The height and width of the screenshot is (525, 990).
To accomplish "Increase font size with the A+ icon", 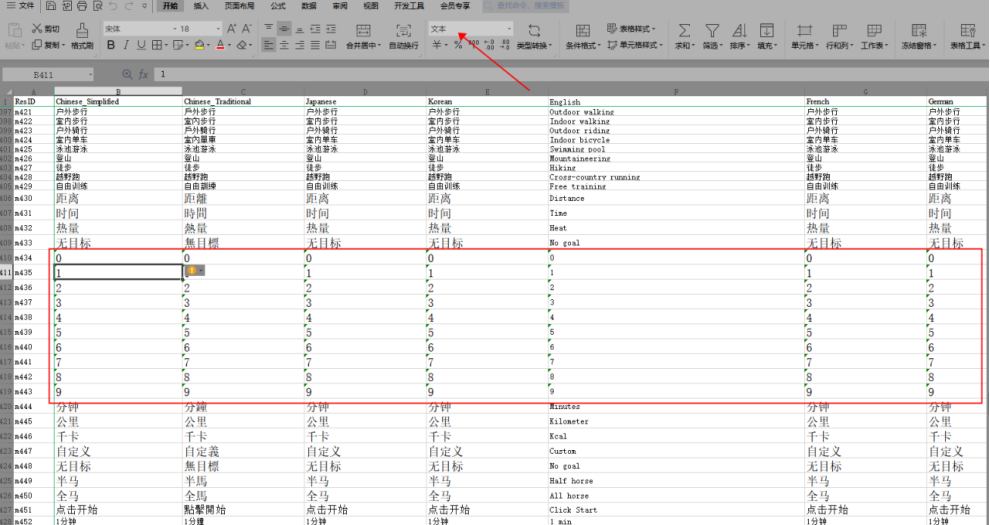I will pos(232,28).
